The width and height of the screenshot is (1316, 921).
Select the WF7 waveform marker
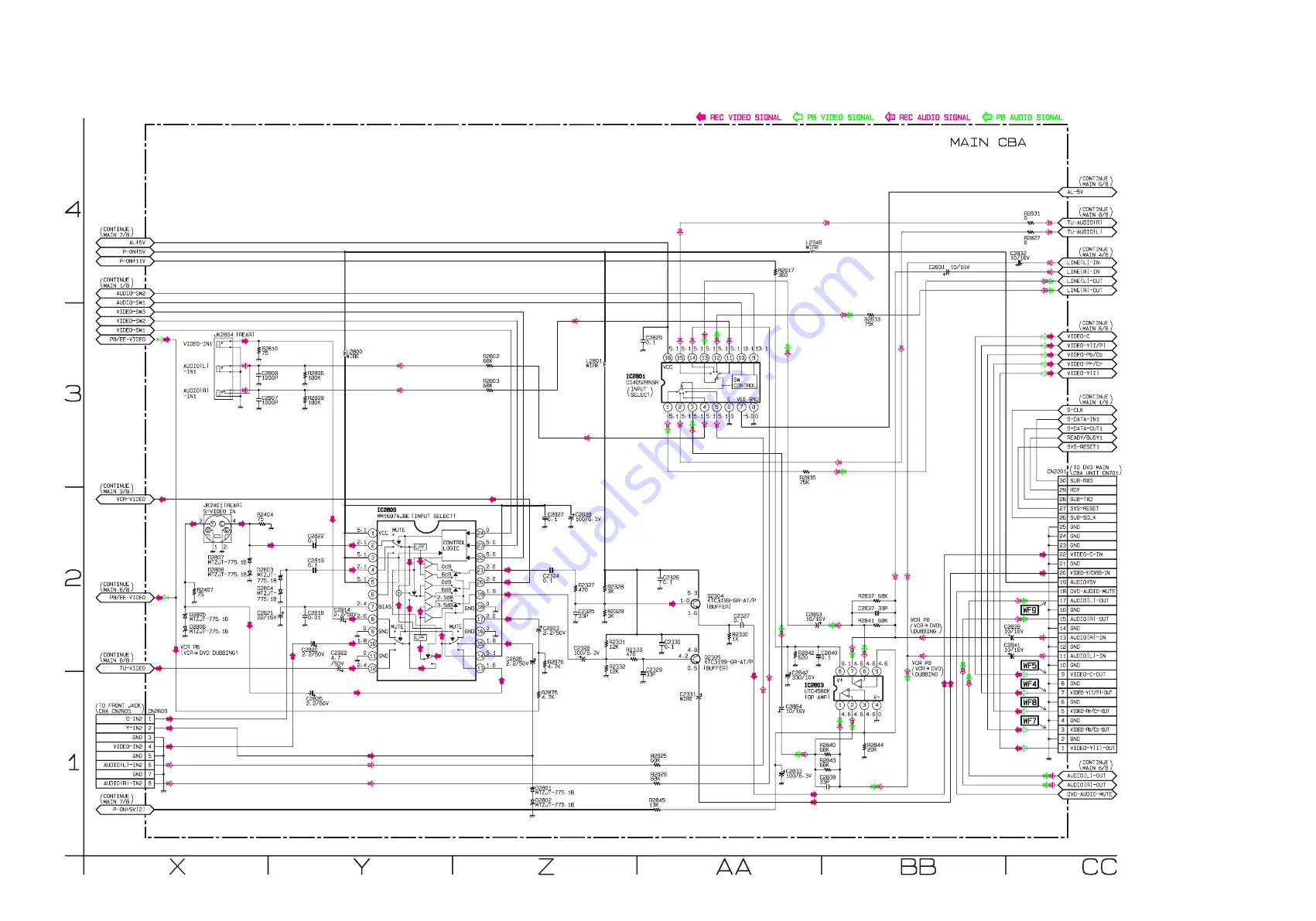(x=1030, y=721)
